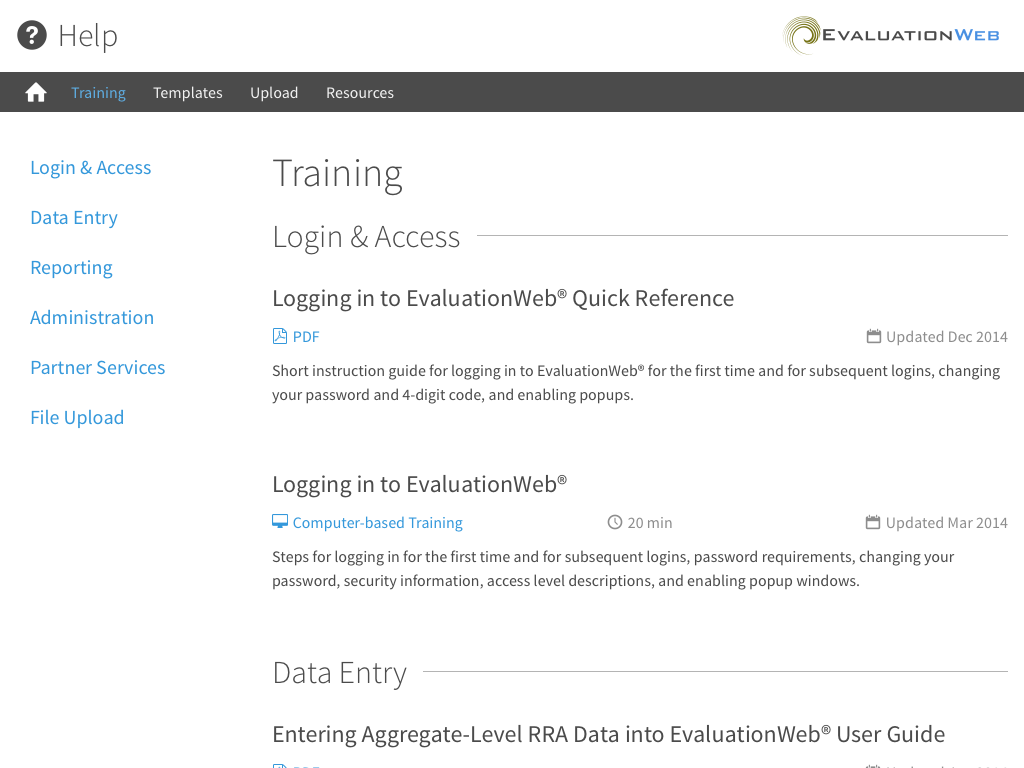Open the Reporting sidebar link
This screenshot has width=1024, height=768.
pyautogui.click(x=71, y=268)
